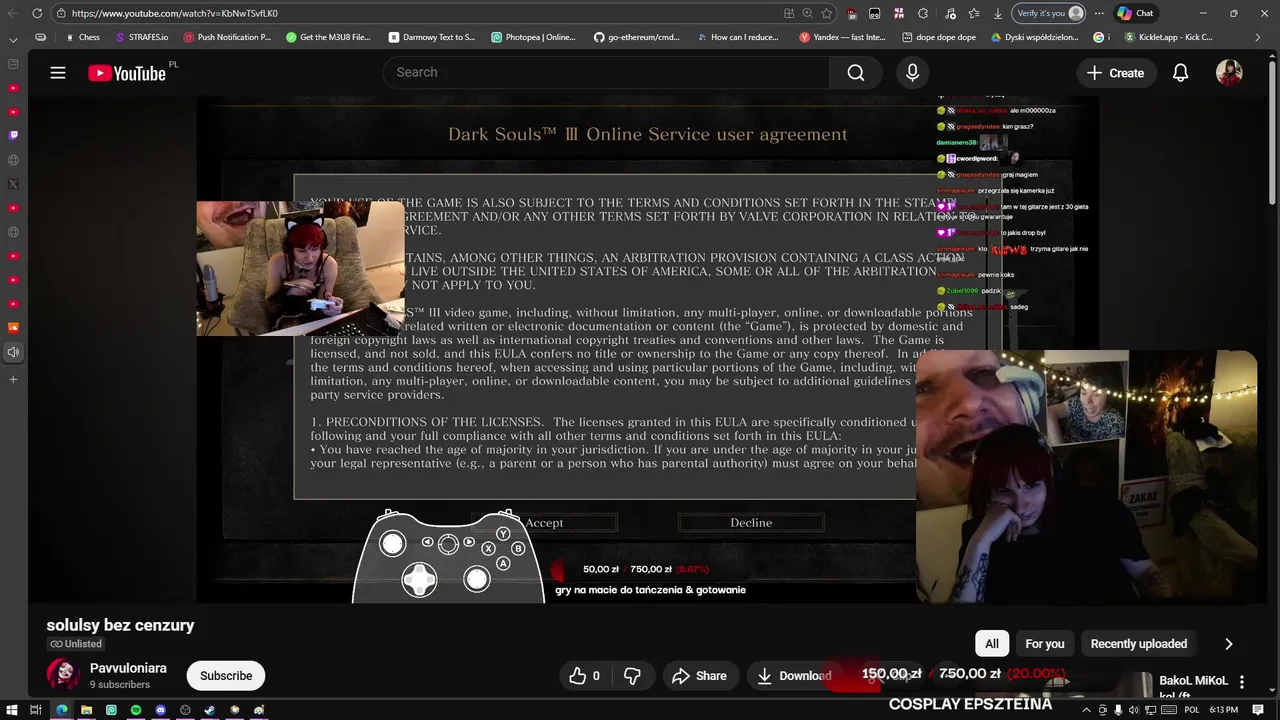Open the YouTube account avatar menu
The width and height of the screenshot is (1280, 720).
(x=1229, y=73)
